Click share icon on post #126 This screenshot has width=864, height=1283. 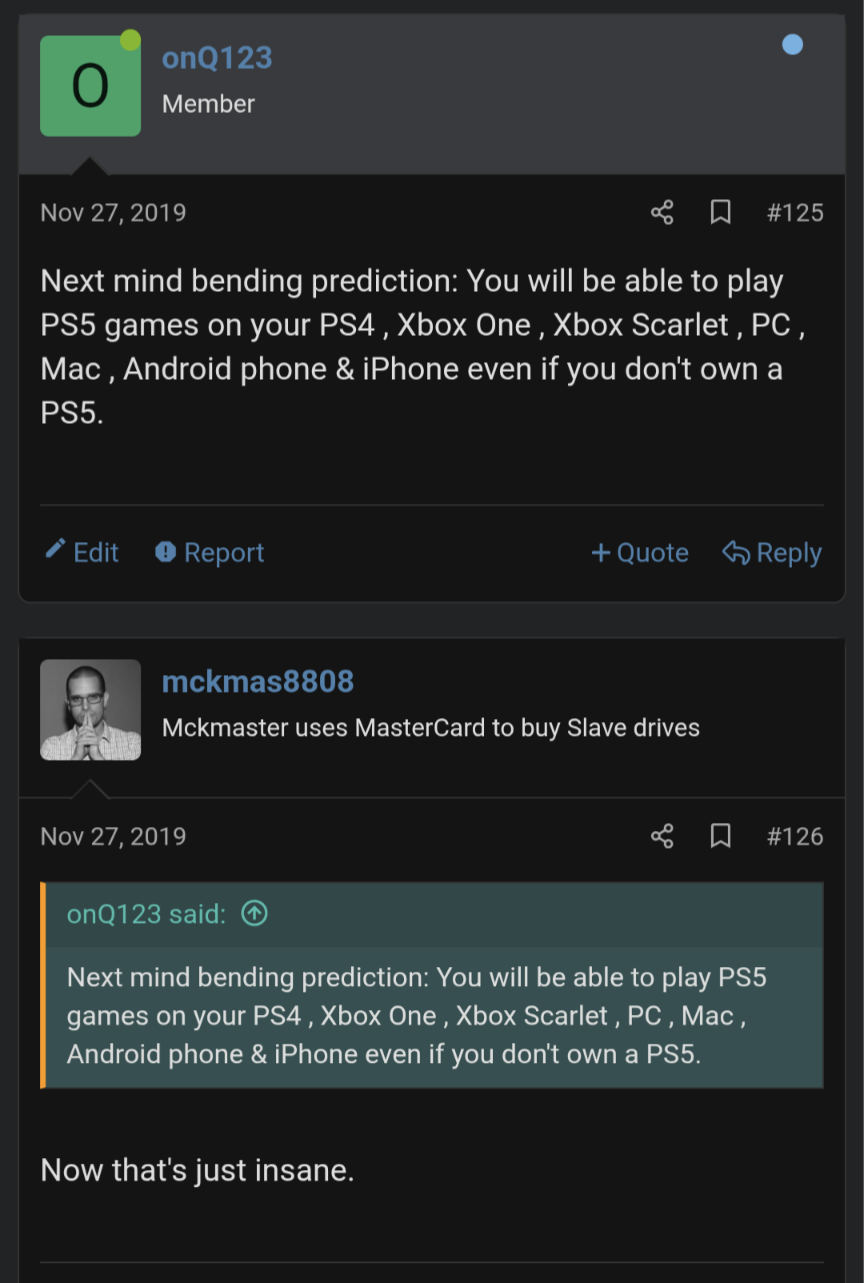click(662, 836)
